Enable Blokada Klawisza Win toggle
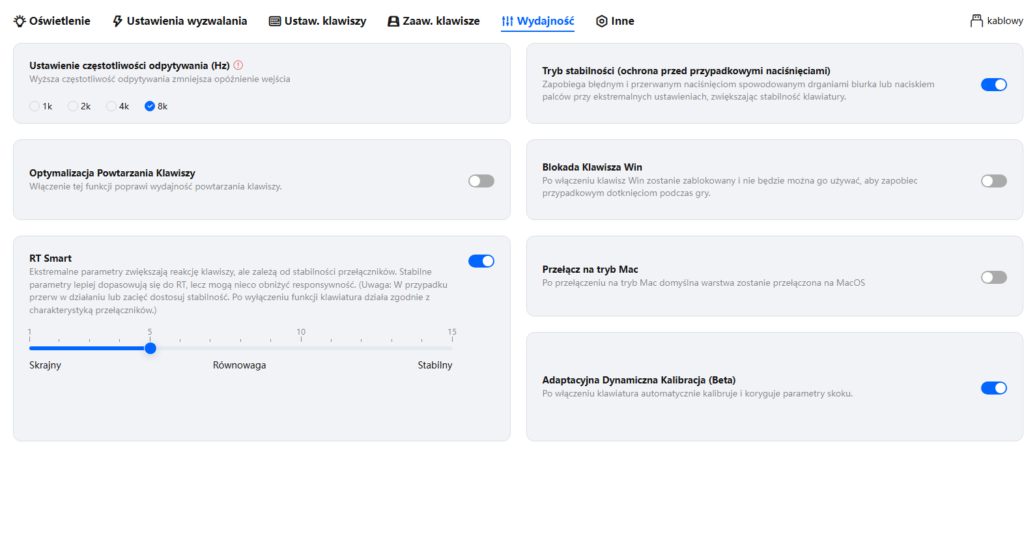This screenshot has height=541, width=1024. tap(994, 181)
